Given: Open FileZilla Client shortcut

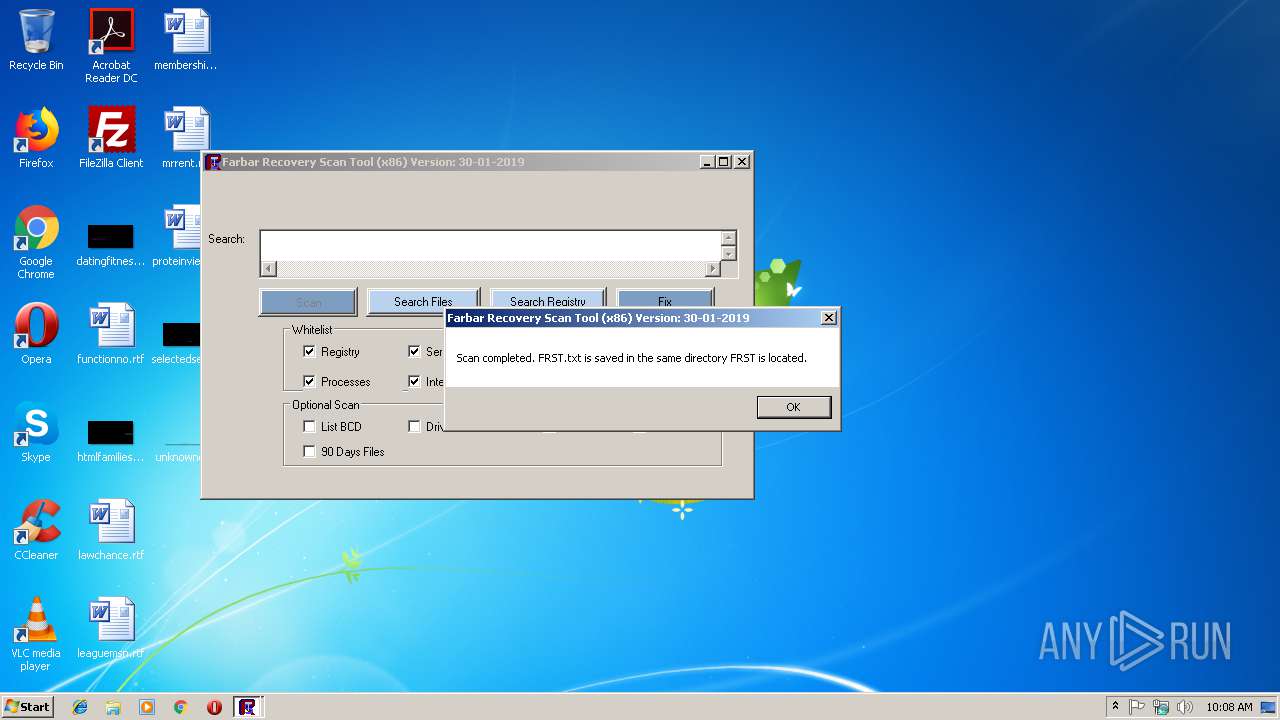Looking at the screenshot, I should pos(111,138).
